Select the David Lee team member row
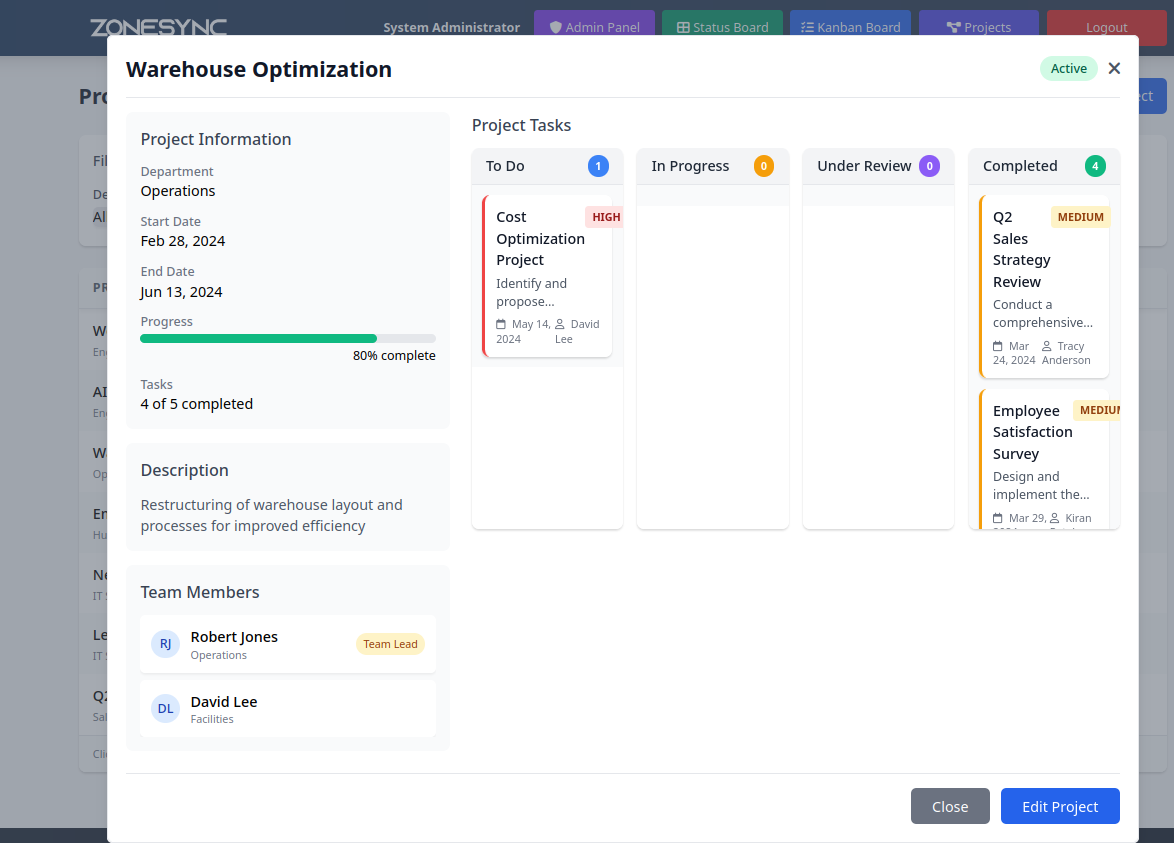 click(x=288, y=709)
